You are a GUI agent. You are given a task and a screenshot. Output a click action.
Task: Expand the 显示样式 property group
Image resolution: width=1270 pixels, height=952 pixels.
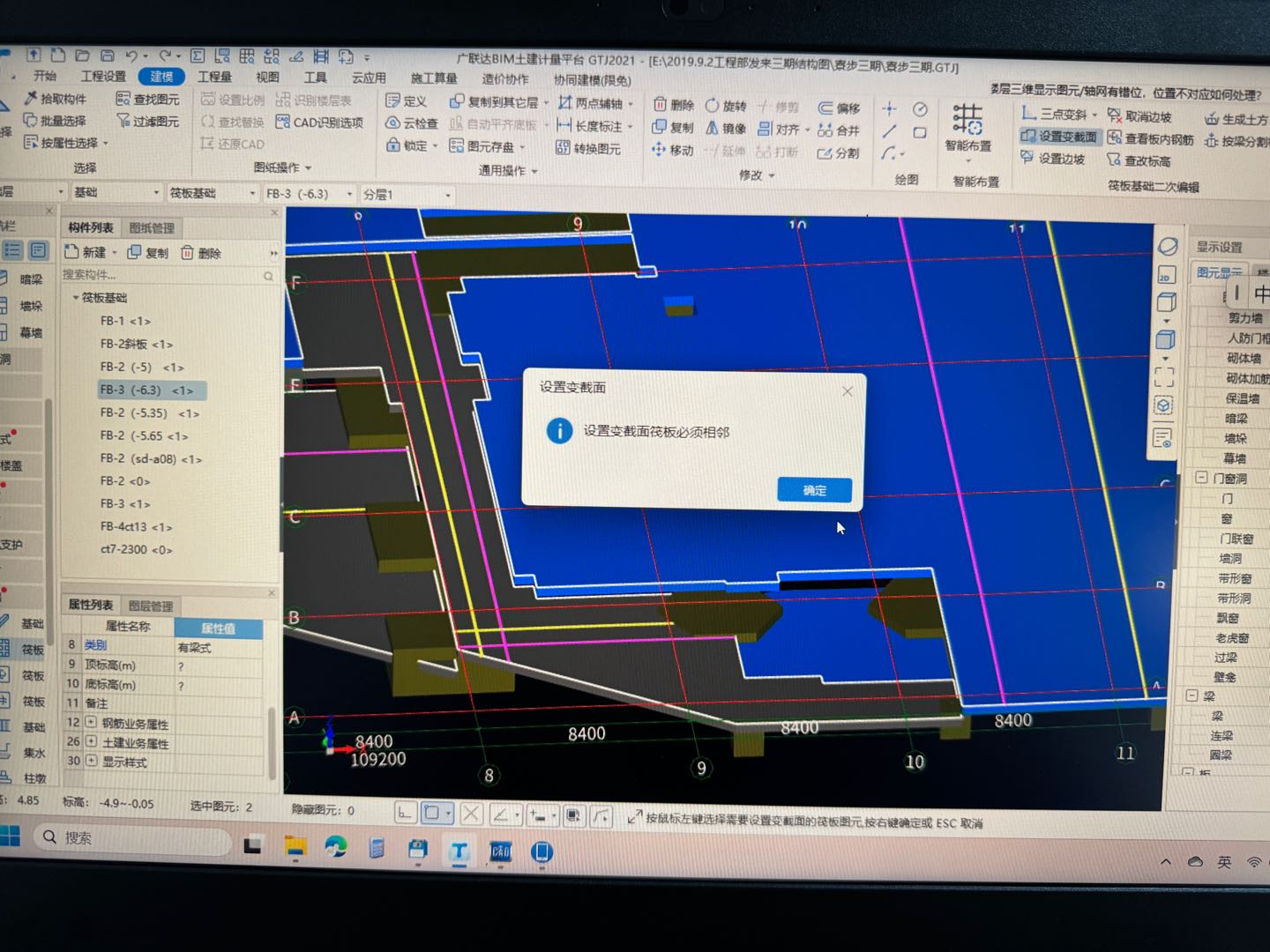pyautogui.click(x=91, y=760)
